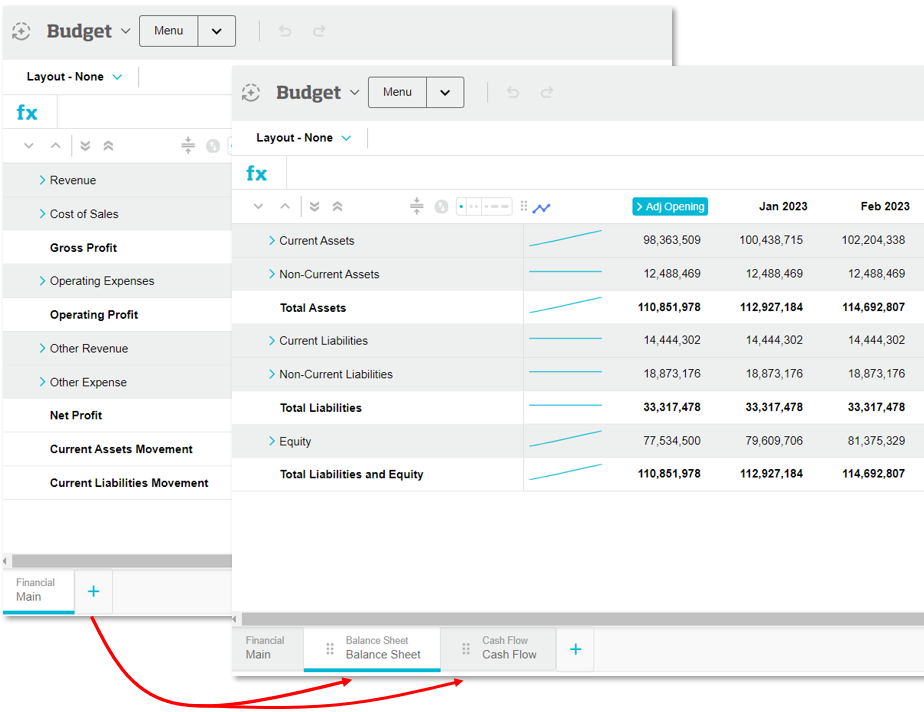This screenshot has height=712, width=924.
Task: Expand the Operating Expenses row
Action: pos(42,281)
